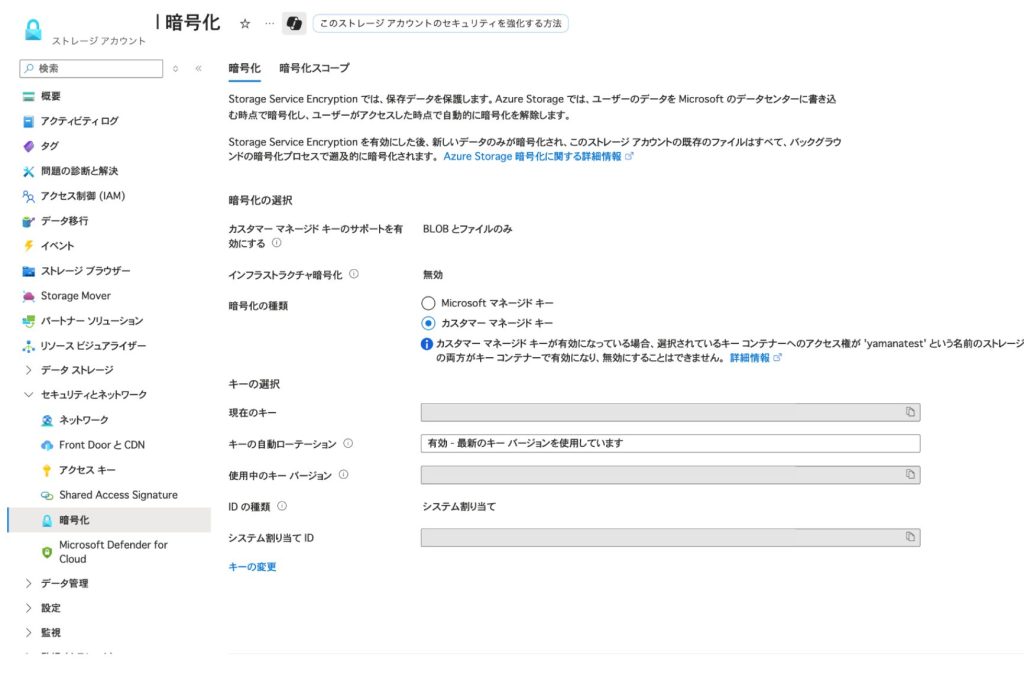
Task: Copy the system-assigned ID value
Action: click(910, 537)
